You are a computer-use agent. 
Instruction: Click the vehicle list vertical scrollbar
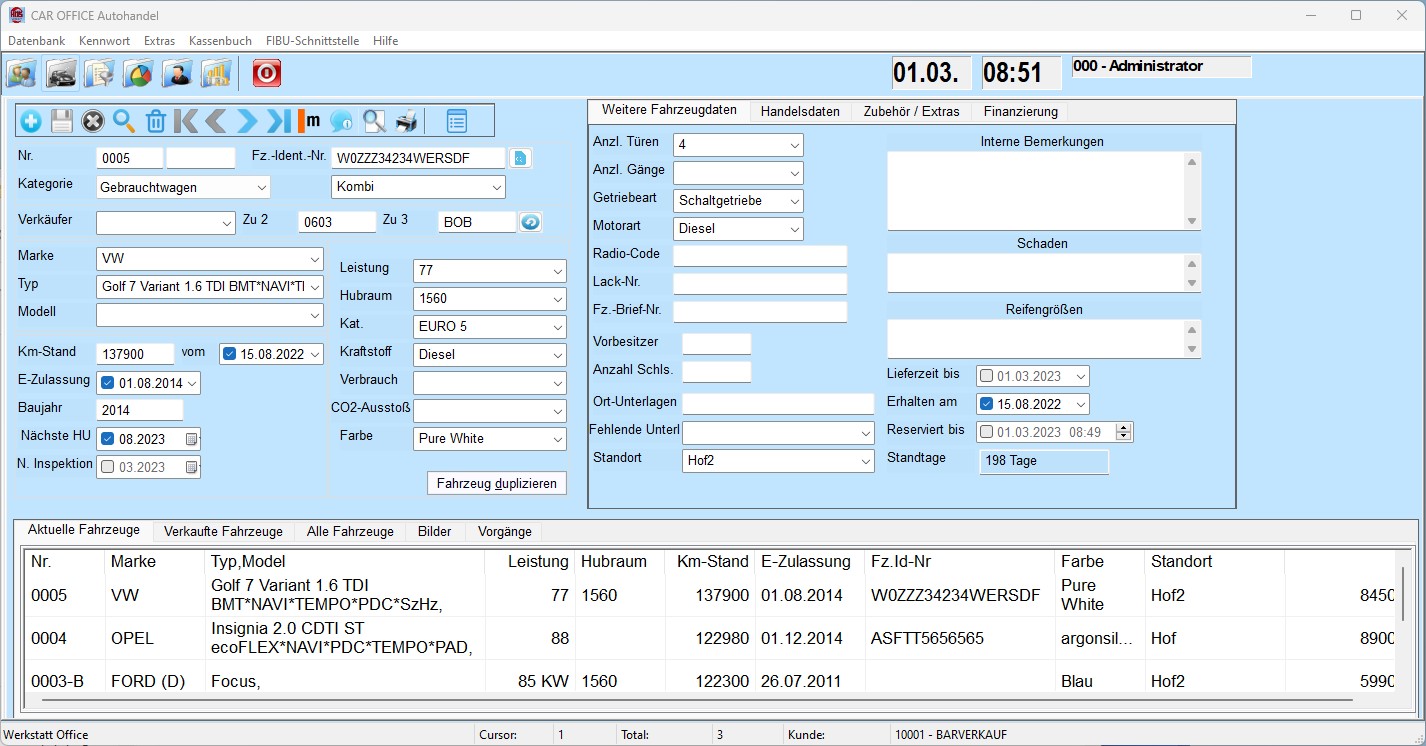(x=1402, y=594)
